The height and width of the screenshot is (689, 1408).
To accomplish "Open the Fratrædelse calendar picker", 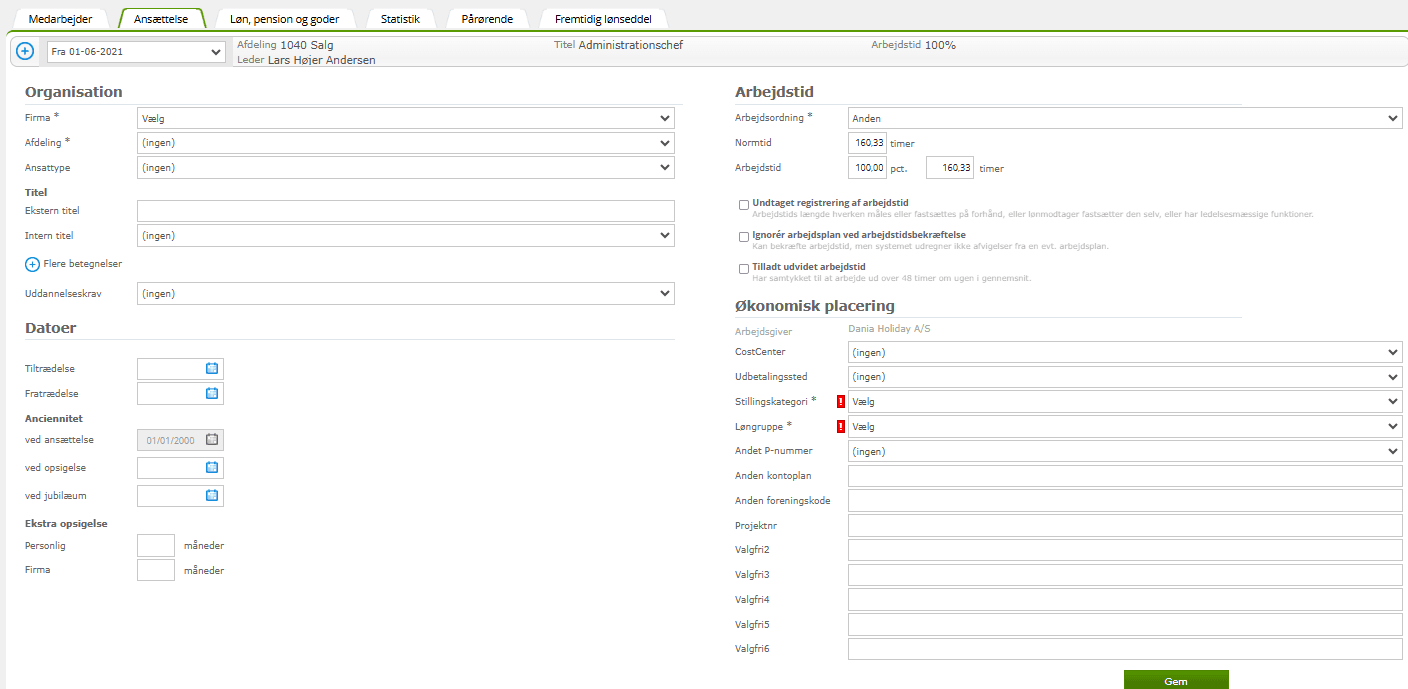I will point(212,393).
